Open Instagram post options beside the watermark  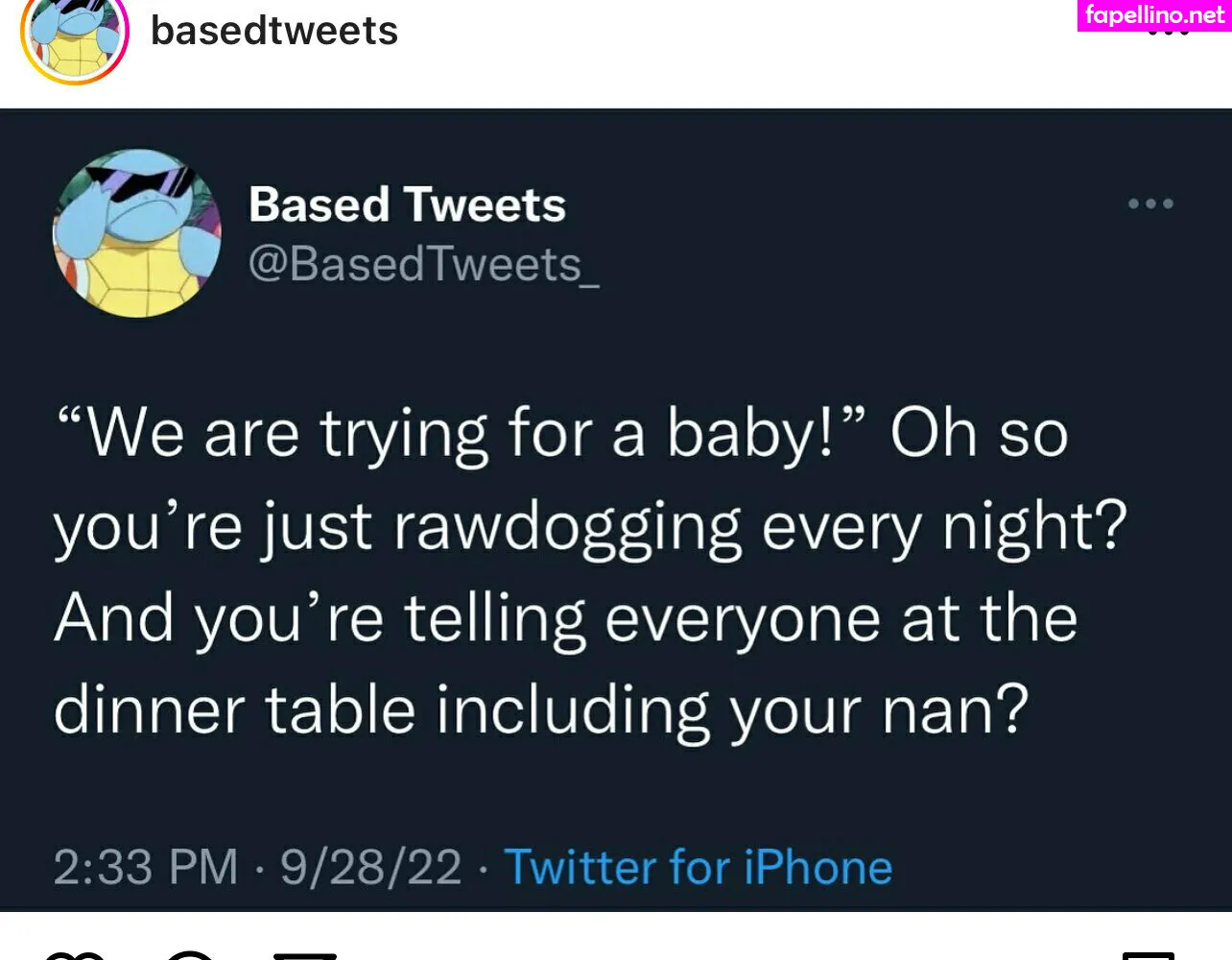[x=1168, y=34]
